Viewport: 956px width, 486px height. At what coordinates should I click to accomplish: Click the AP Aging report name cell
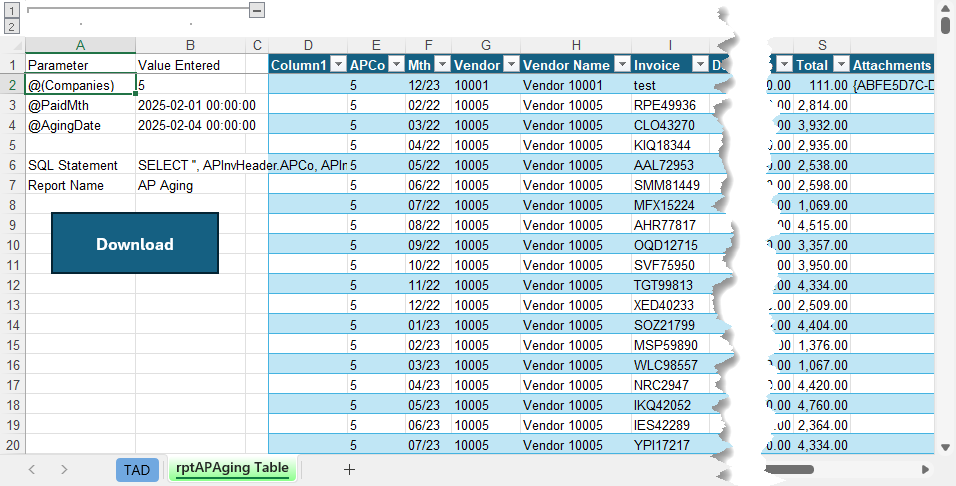point(190,185)
